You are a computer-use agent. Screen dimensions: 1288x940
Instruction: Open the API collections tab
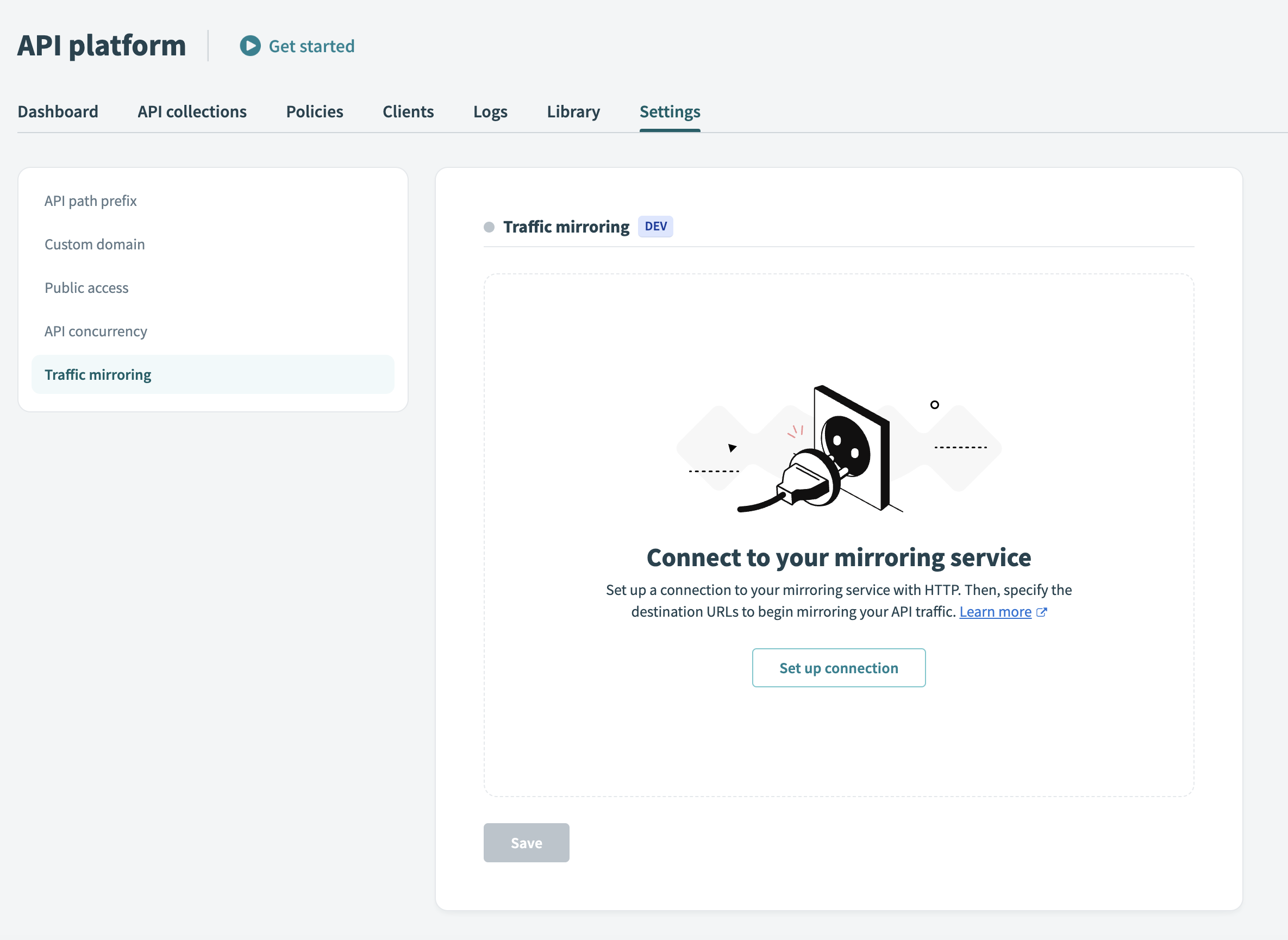point(191,111)
